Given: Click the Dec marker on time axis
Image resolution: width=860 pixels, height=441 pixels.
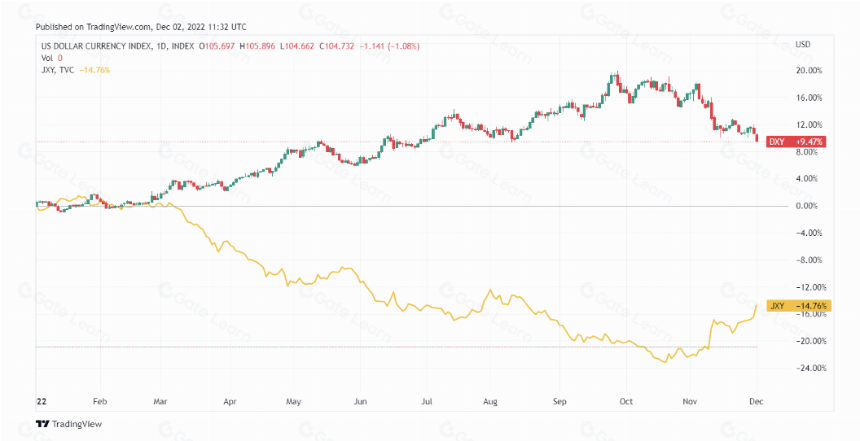Looking at the screenshot, I should (x=756, y=402).
